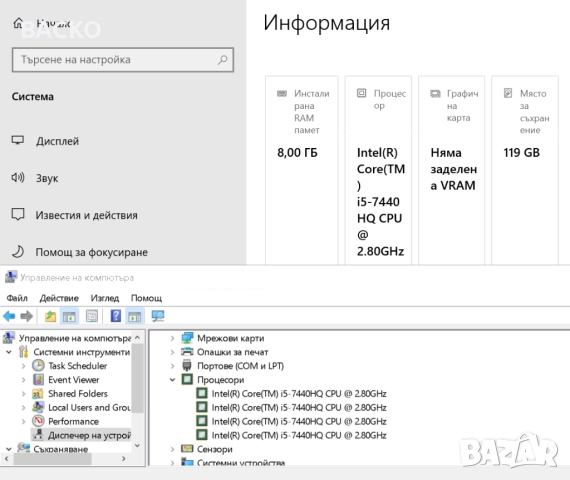Click the scan for hardware changes monitor icon
570x480 pixels.
tap(158, 316)
